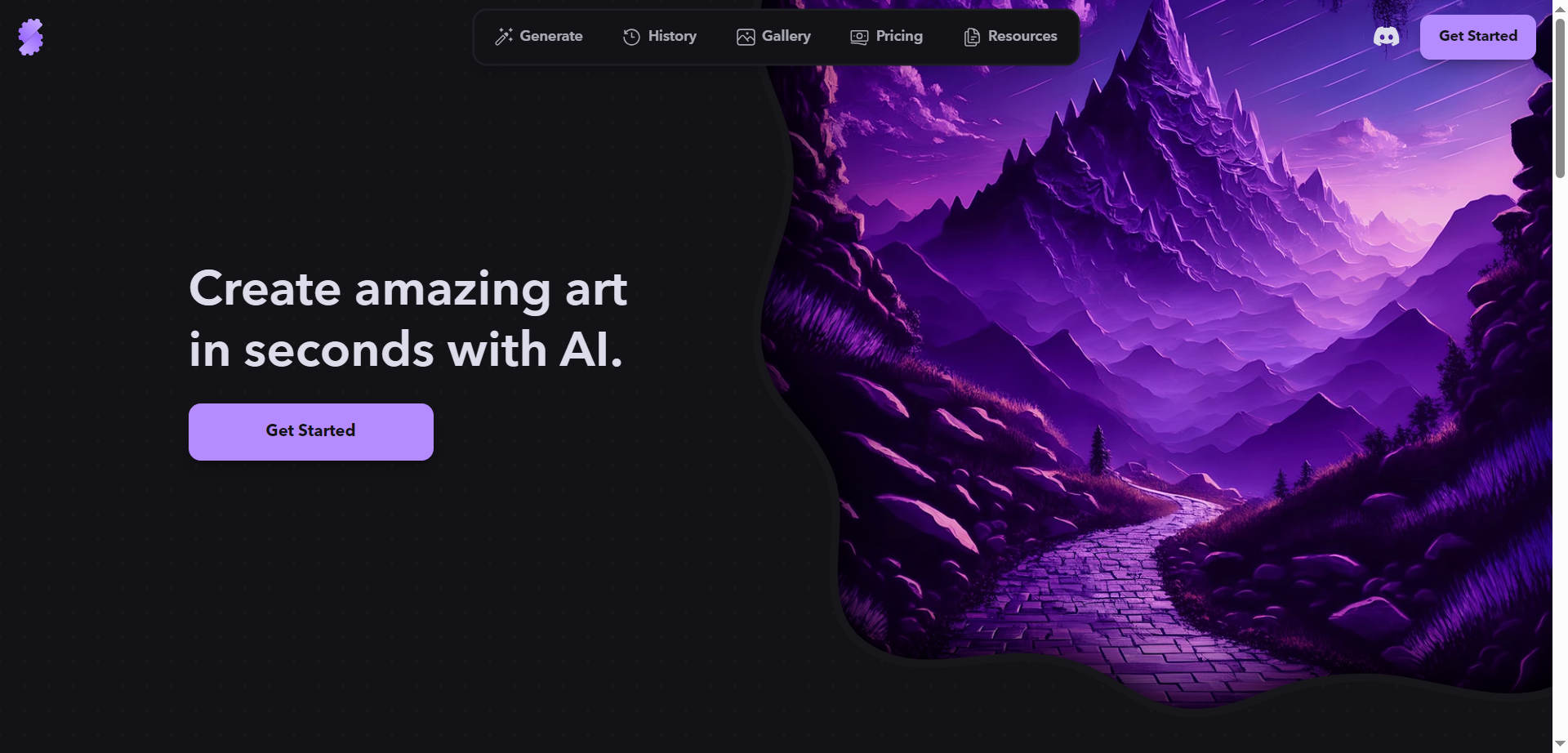
Task: Select the Pricing nav item
Action: click(x=887, y=37)
